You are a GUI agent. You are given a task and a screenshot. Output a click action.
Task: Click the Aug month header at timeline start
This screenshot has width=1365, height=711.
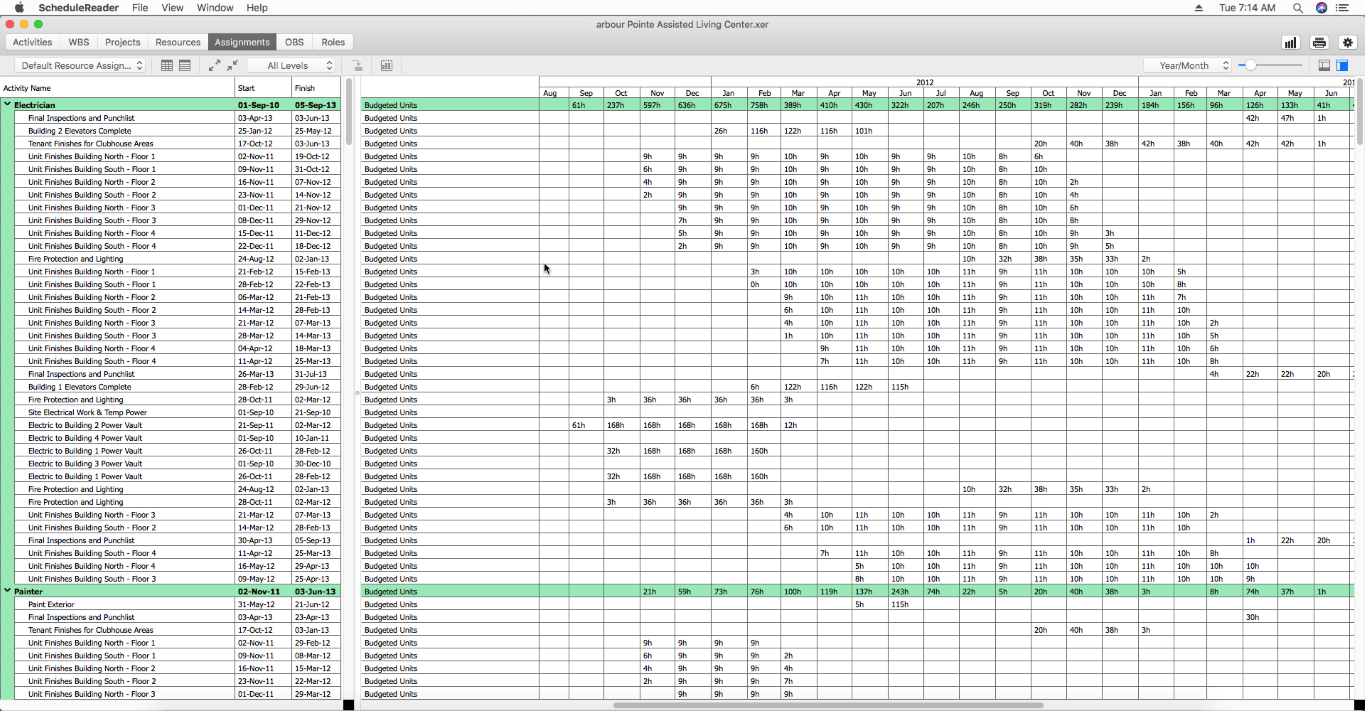point(550,93)
